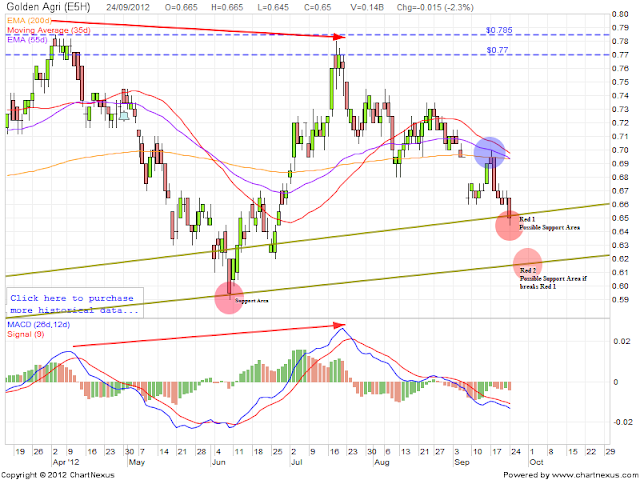The height and width of the screenshot is (480, 640).
Task: Select the EMA (200d) legend label
Action: (27, 20)
